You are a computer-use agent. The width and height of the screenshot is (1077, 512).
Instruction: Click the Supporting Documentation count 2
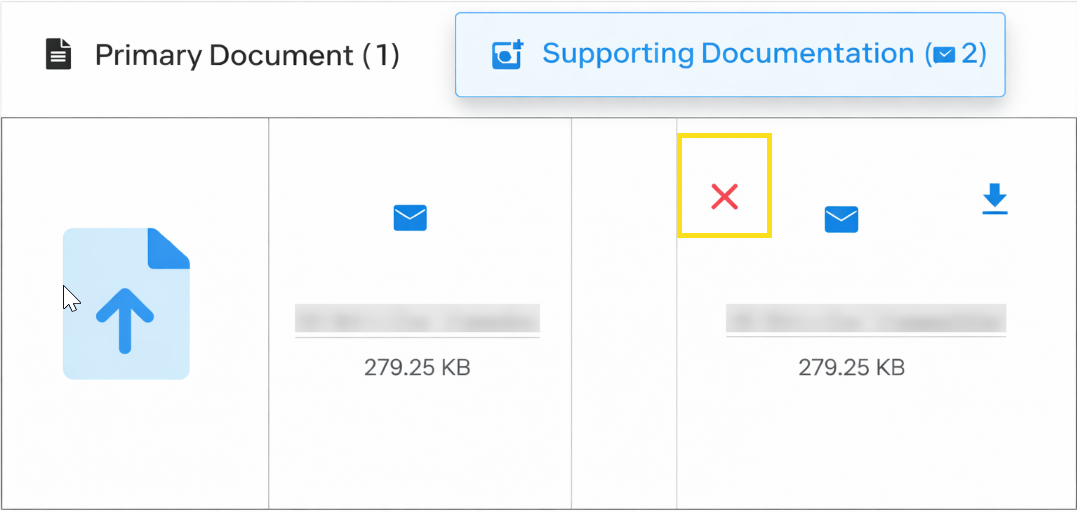[968, 55]
